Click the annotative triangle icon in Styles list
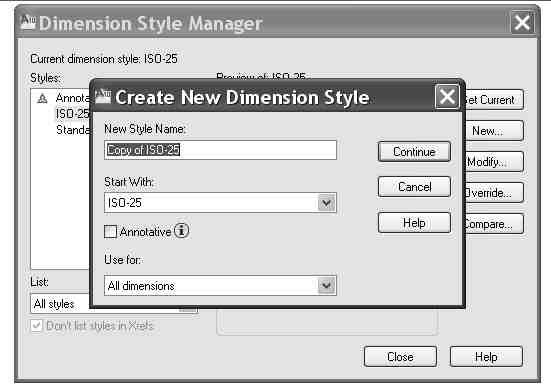The image size is (551, 388). (x=42, y=99)
